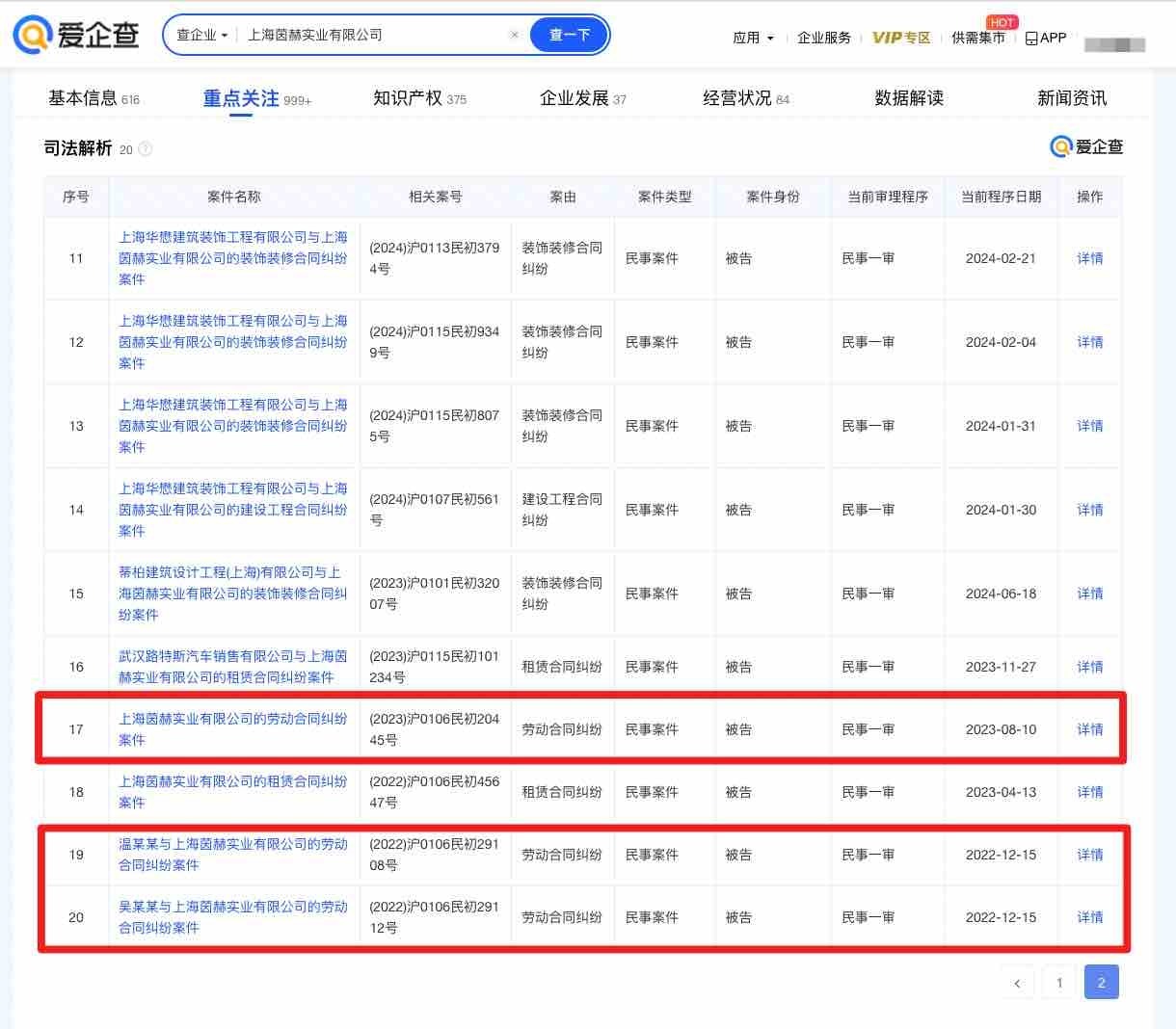Open the 武汉路特斯汽车销售 case link
Image resolution: width=1176 pixels, height=1029 pixels.
pos(233,667)
